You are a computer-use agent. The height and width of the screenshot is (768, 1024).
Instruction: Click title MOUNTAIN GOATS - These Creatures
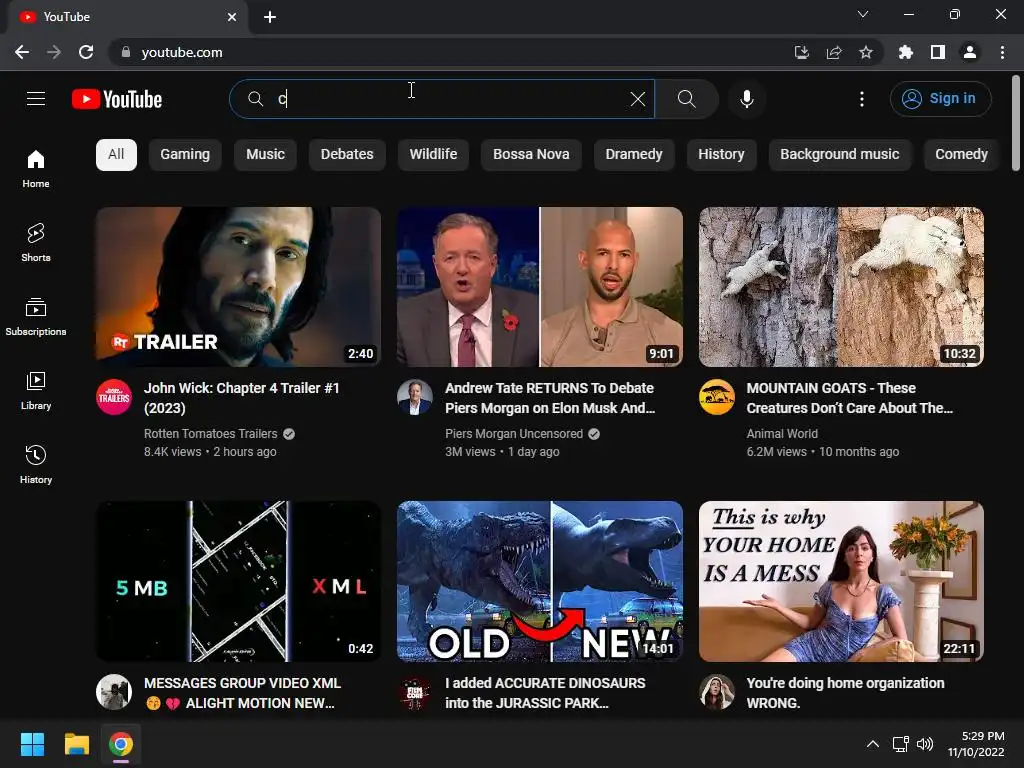850,398
